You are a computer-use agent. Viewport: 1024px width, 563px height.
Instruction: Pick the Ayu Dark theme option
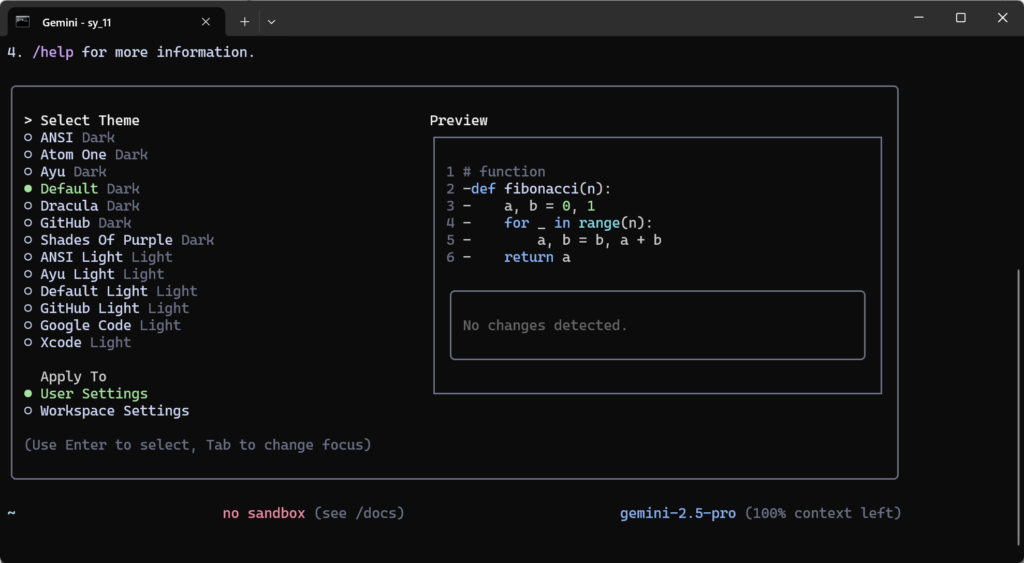(x=73, y=172)
